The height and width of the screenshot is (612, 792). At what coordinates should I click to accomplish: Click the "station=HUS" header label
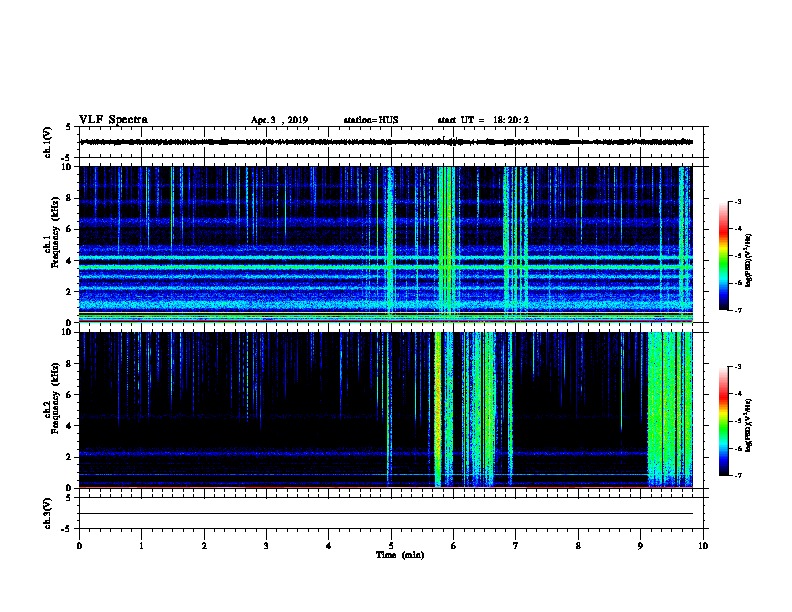371,120
